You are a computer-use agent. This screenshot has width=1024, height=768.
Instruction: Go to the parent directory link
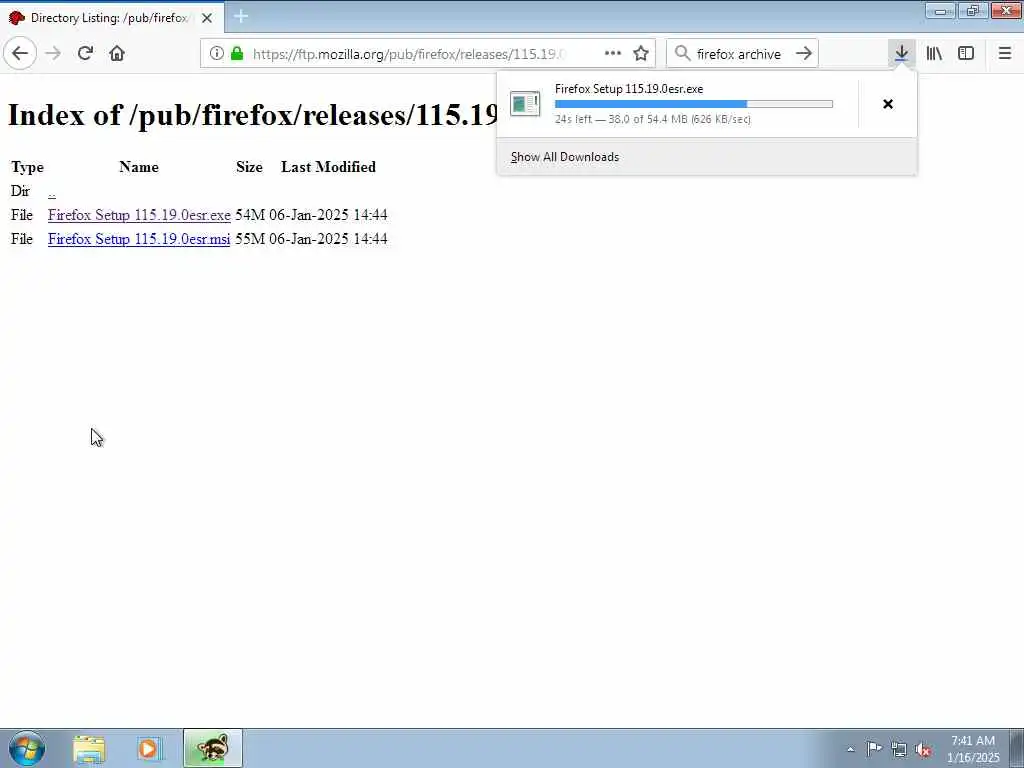52,191
